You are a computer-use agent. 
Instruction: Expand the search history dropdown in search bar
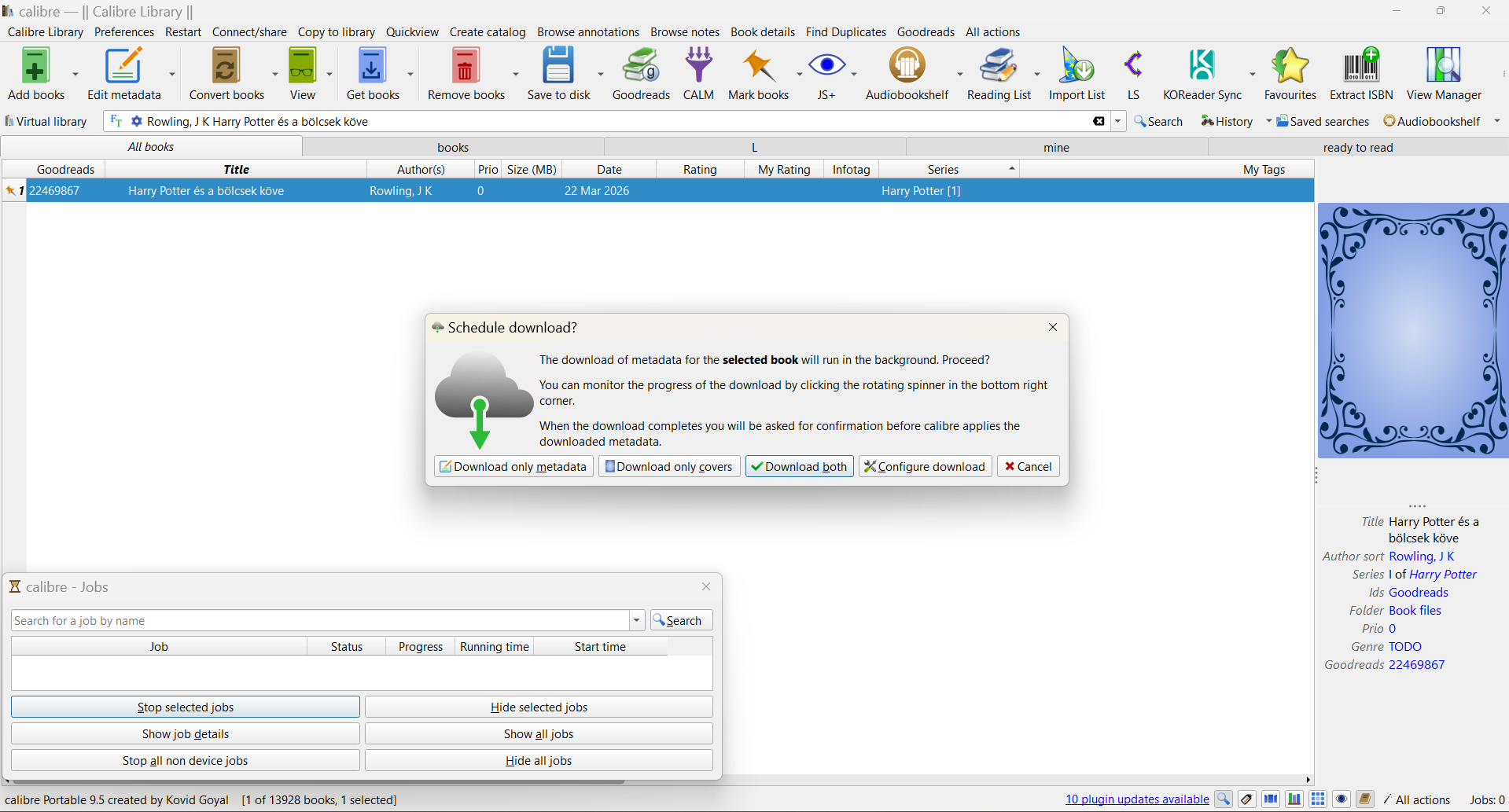click(x=1117, y=121)
